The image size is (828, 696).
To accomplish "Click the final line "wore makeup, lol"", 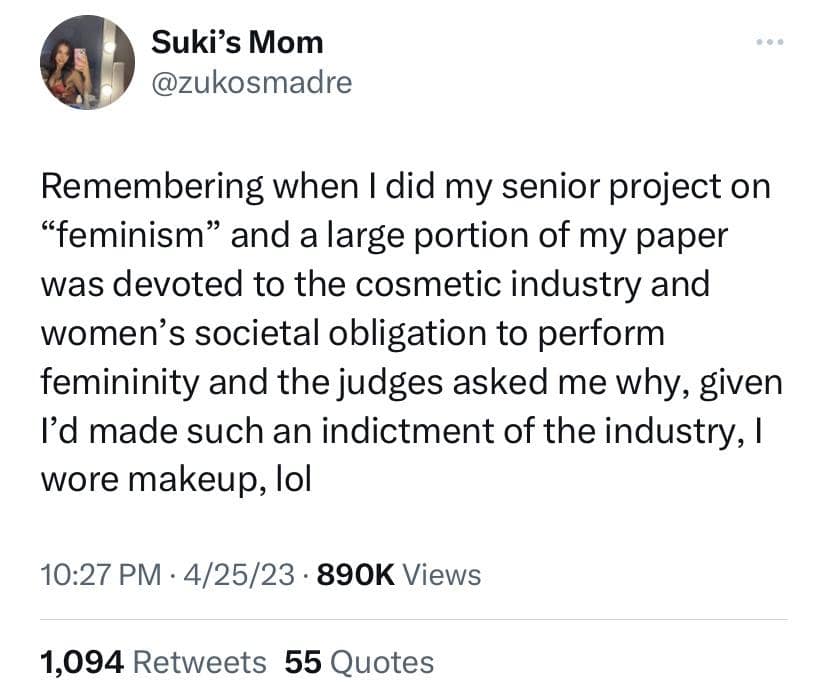I will point(176,478).
